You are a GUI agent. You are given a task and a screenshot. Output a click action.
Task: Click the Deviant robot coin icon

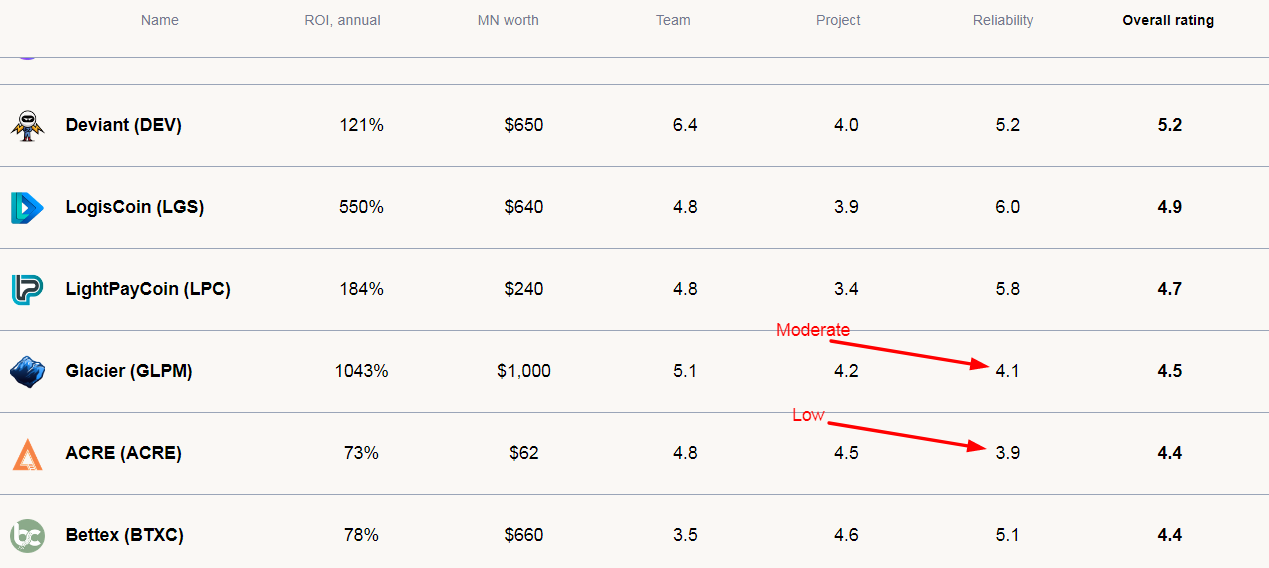pyautogui.click(x=27, y=125)
